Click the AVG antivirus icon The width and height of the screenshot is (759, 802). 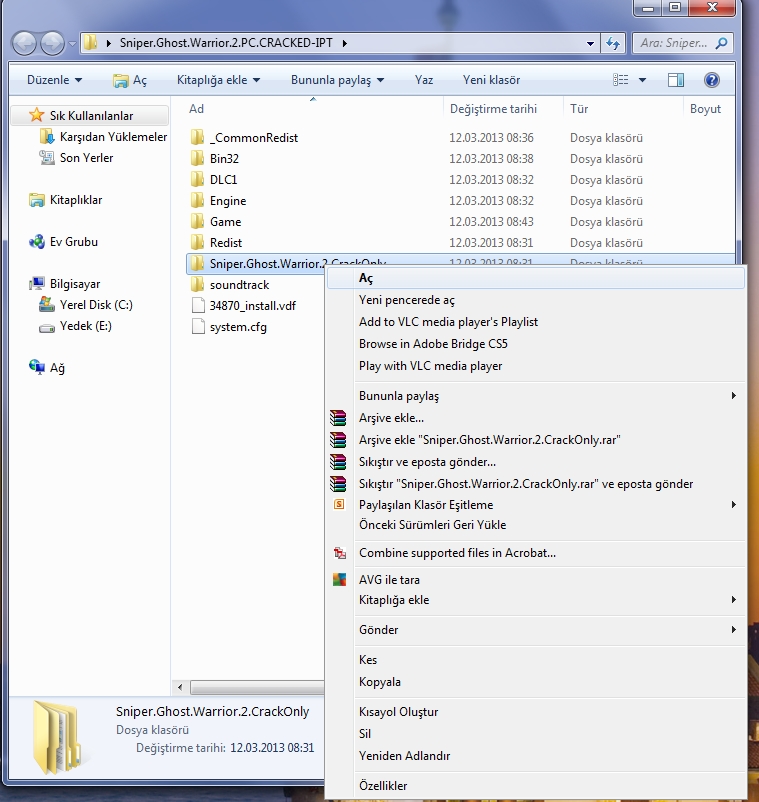coord(339,580)
